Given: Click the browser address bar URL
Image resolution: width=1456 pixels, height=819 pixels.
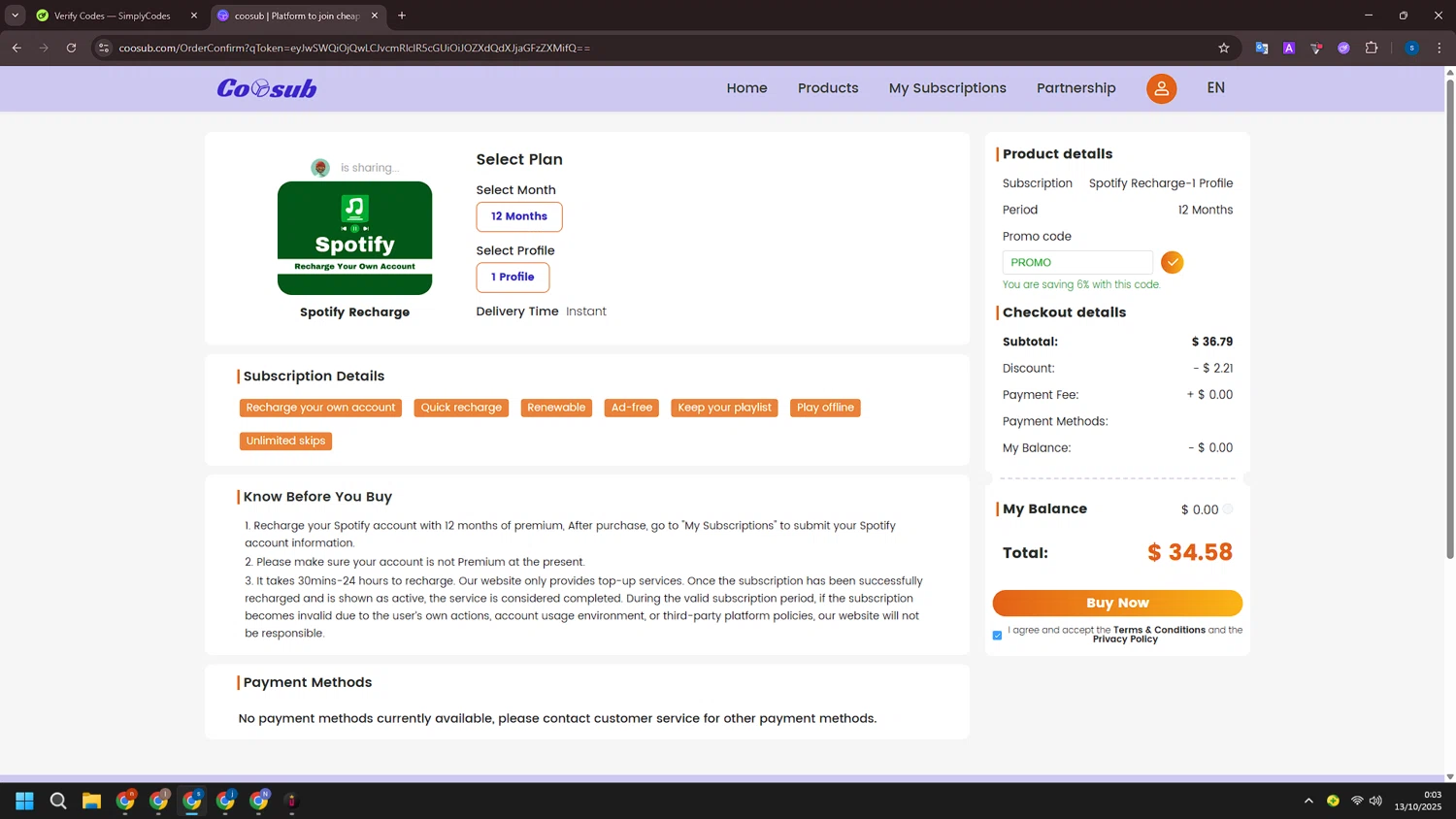Looking at the screenshot, I should click(354, 48).
